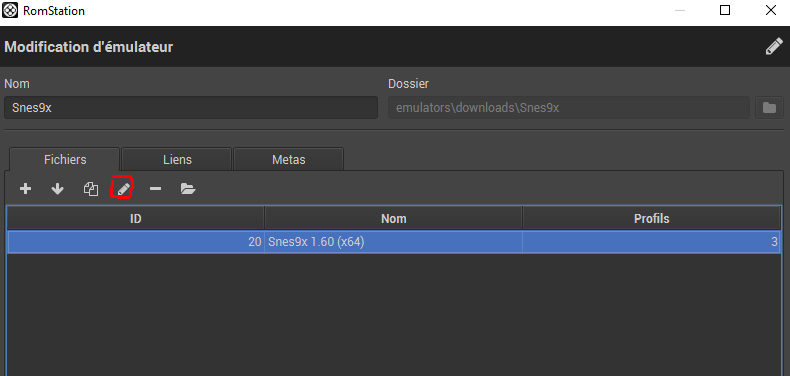The height and width of the screenshot is (376, 790).
Task: Click the duplicate file icon
Action: coord(91,189)
